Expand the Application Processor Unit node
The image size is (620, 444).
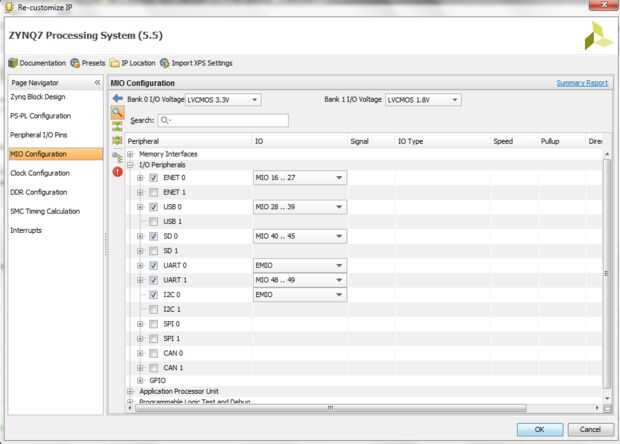click(130, 391)
